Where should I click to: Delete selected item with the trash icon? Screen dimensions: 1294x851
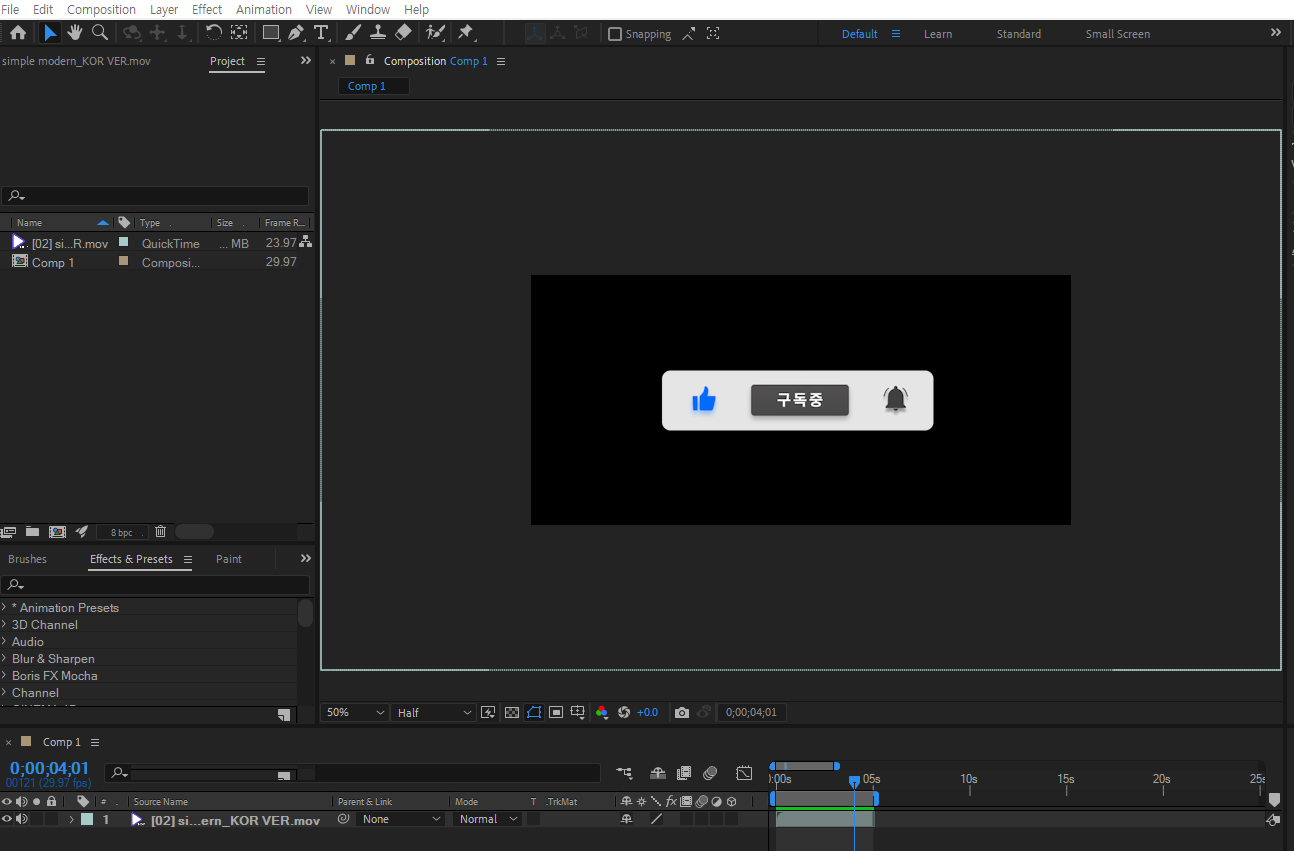(x=160, y=532)
